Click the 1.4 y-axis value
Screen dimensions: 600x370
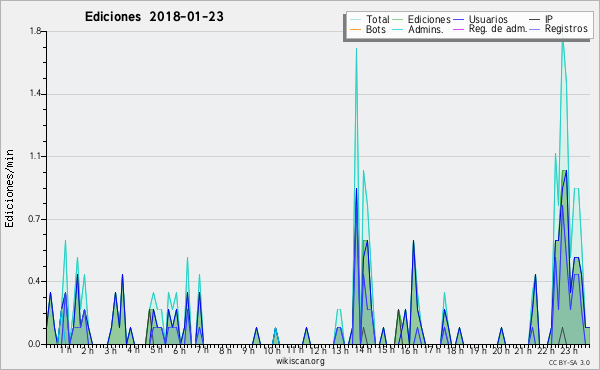point(36,94)
